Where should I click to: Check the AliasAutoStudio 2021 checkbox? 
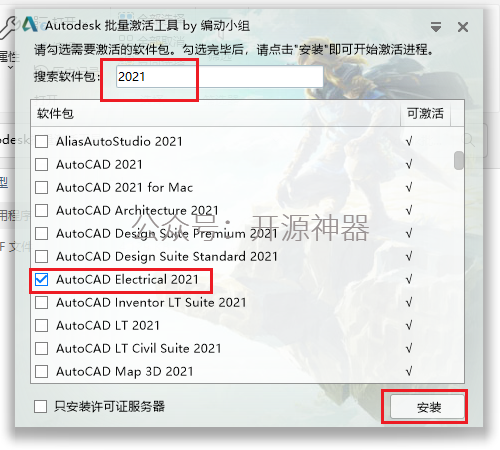(x=41, y=141)
